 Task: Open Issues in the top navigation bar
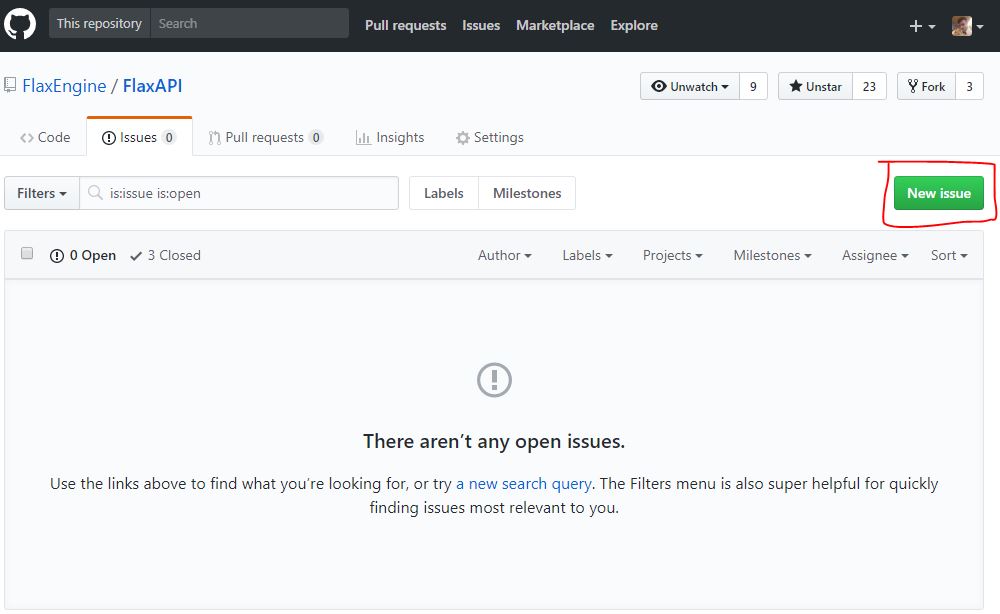pyautogui.click(x=481, y=26)
